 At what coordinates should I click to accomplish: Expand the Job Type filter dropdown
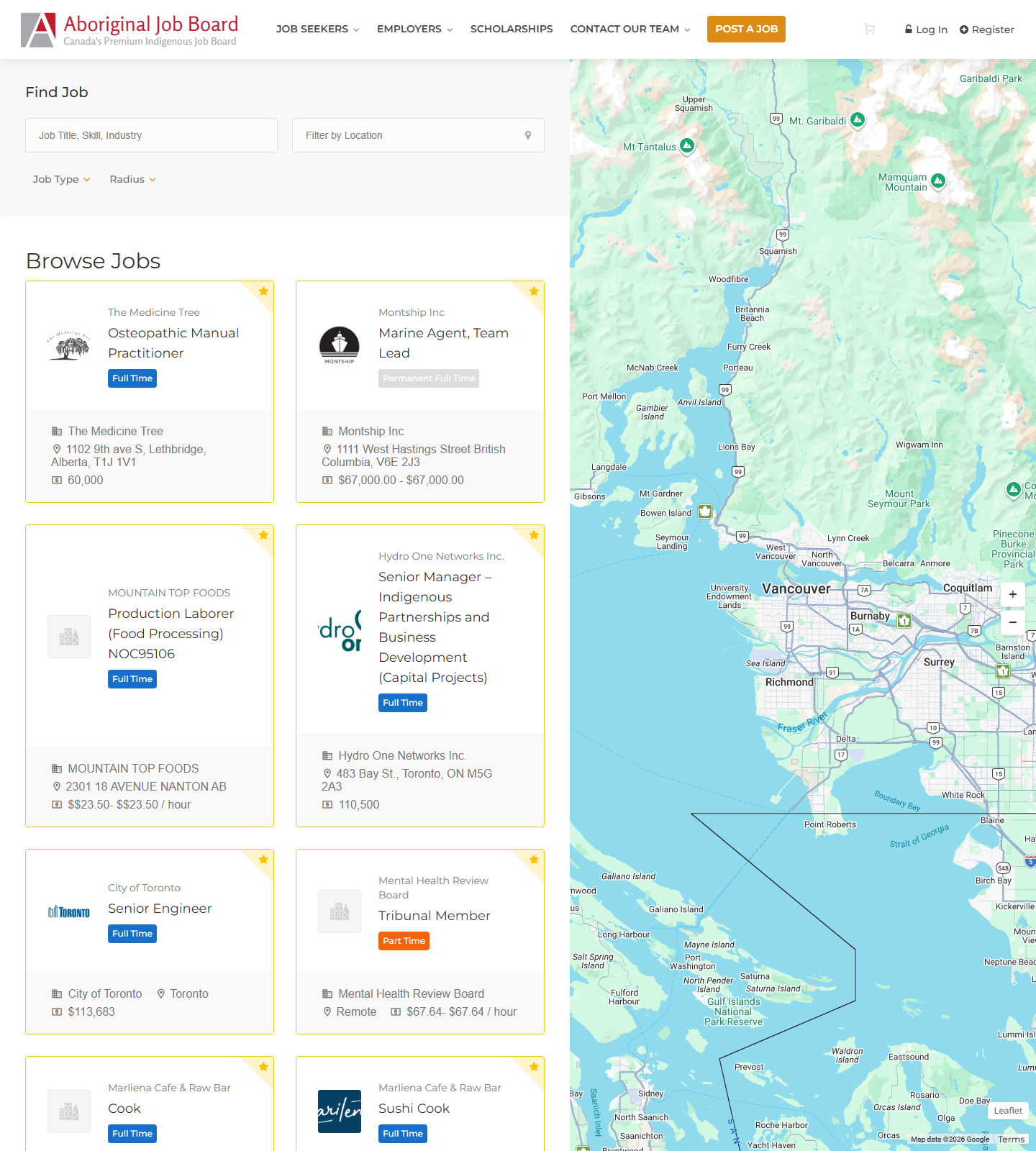(x=61, y=179)
